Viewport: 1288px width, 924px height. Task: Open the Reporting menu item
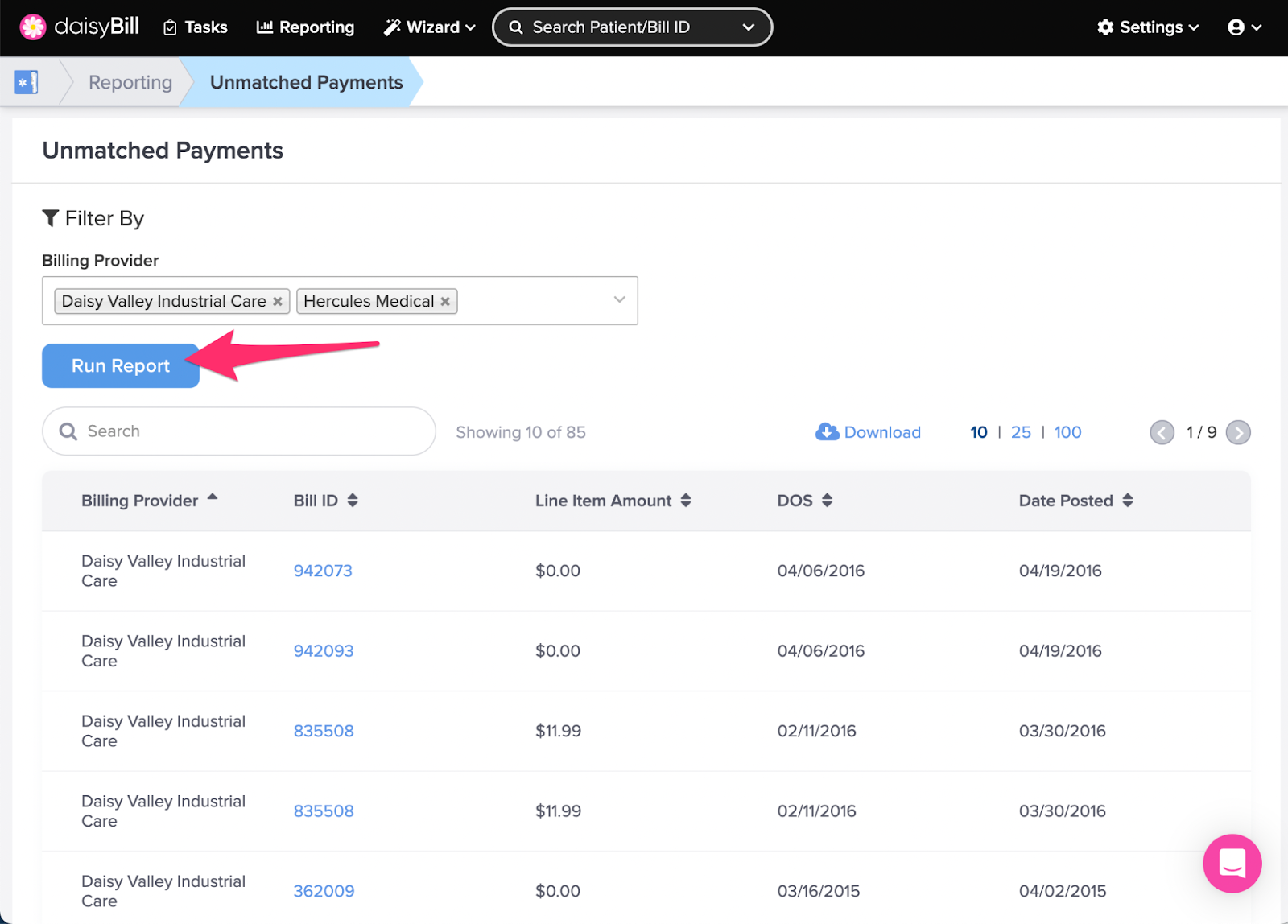click(x=305, y=27)
